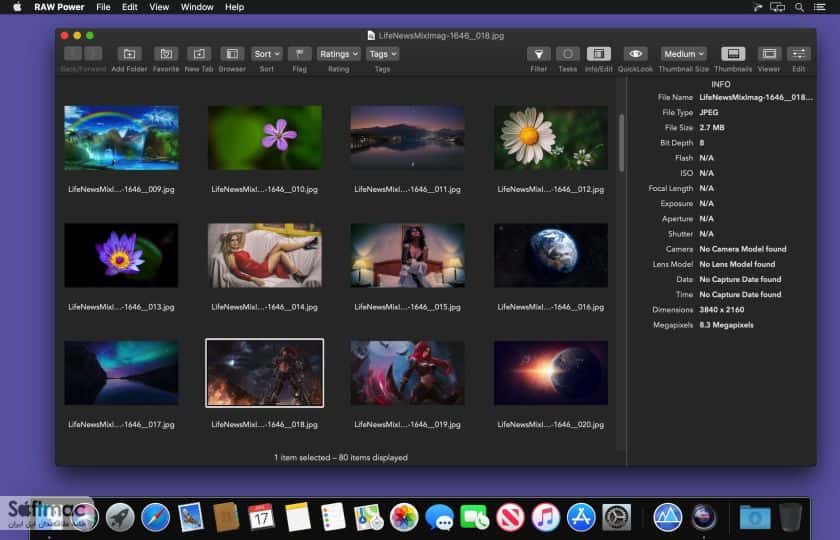Click the thumbnail grid vertical scrollbar
The height and width of the screenshot is (540, 840).
click(x=621, y=142)
